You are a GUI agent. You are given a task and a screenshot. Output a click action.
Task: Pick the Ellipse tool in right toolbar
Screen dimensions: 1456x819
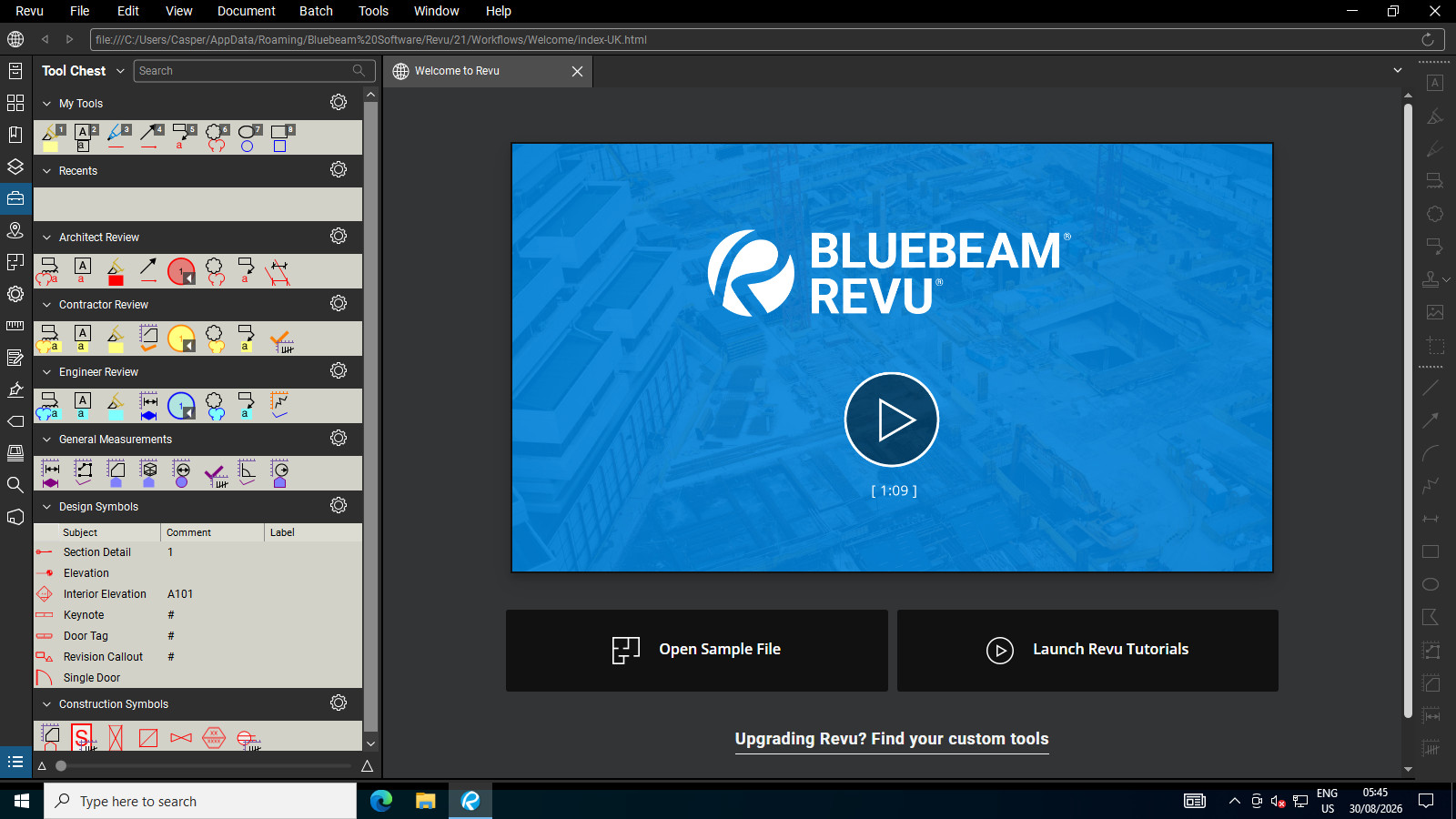coord(1431,584)
